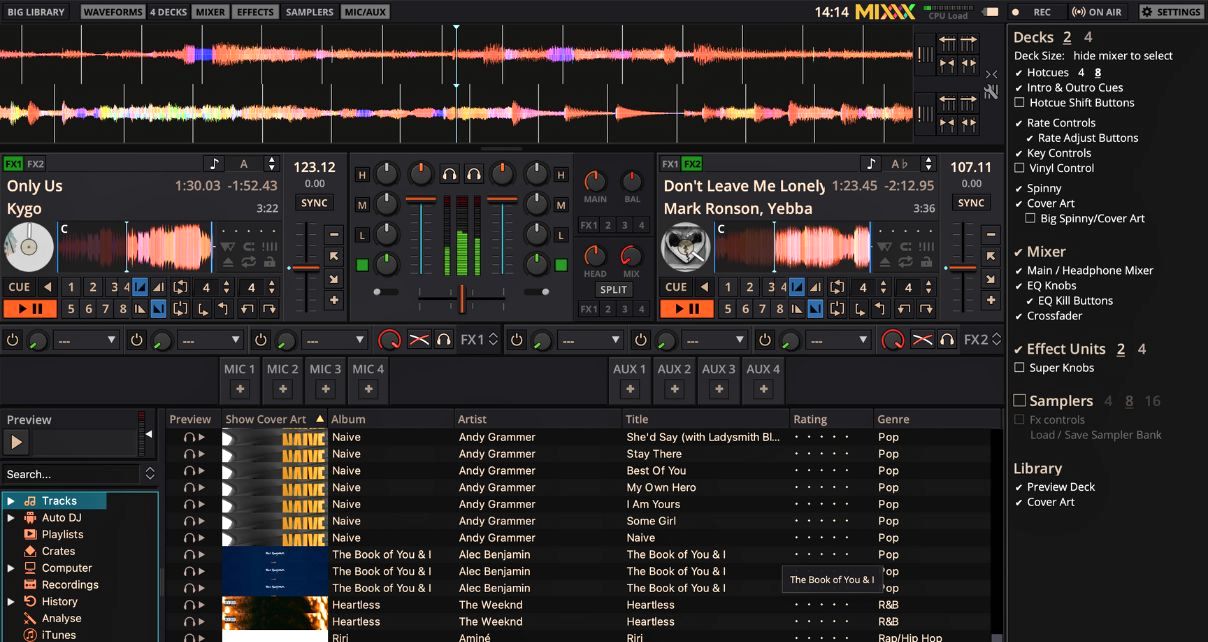Eject the track from deck 1
The image size is (1208, 642).
pos(228,261)
